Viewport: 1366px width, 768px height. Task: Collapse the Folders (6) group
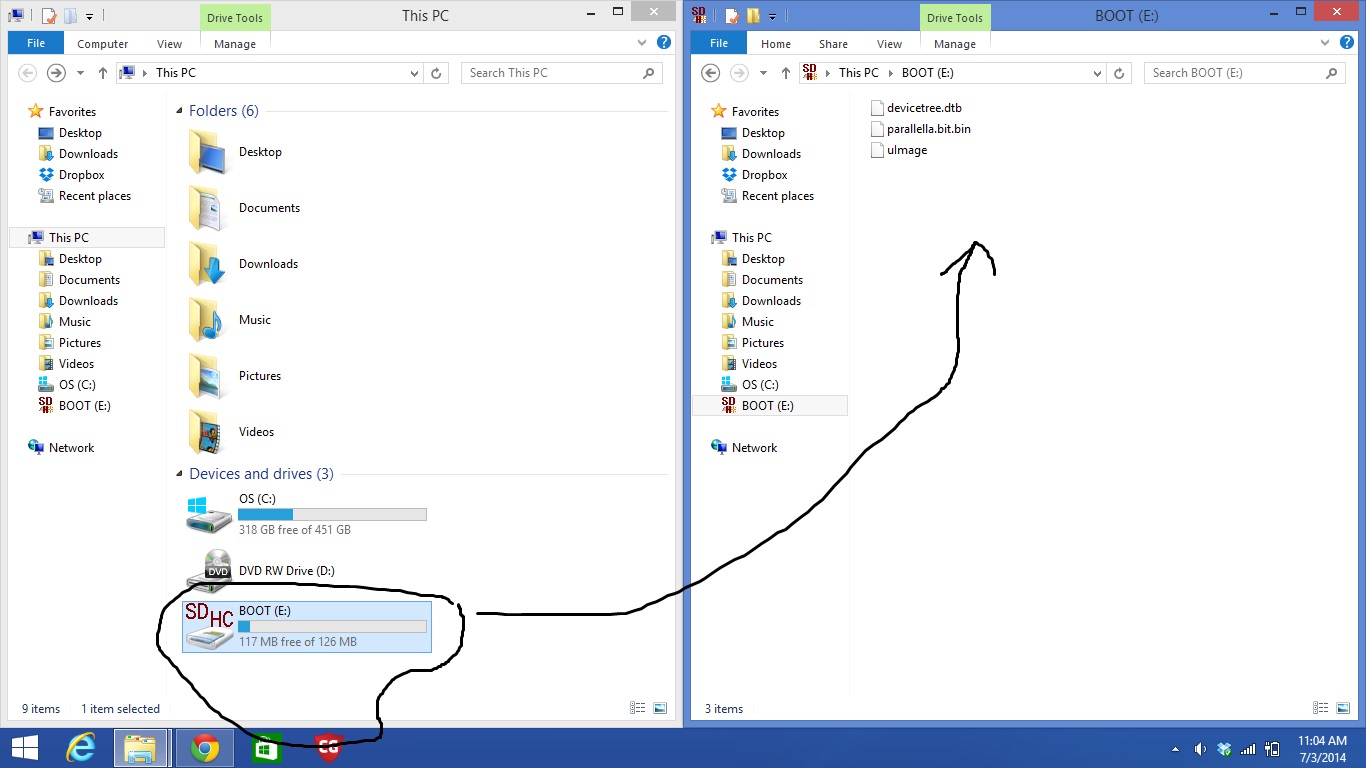pos(179,111)
